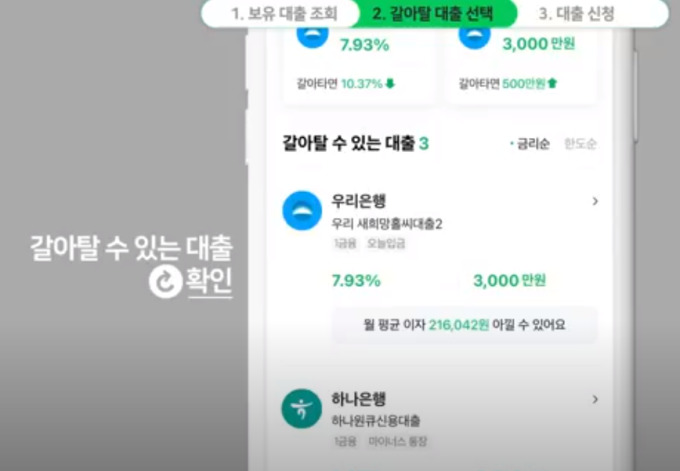Click the 월 평균 이자 216,042원 savings banner

click(x=464, y=325)
